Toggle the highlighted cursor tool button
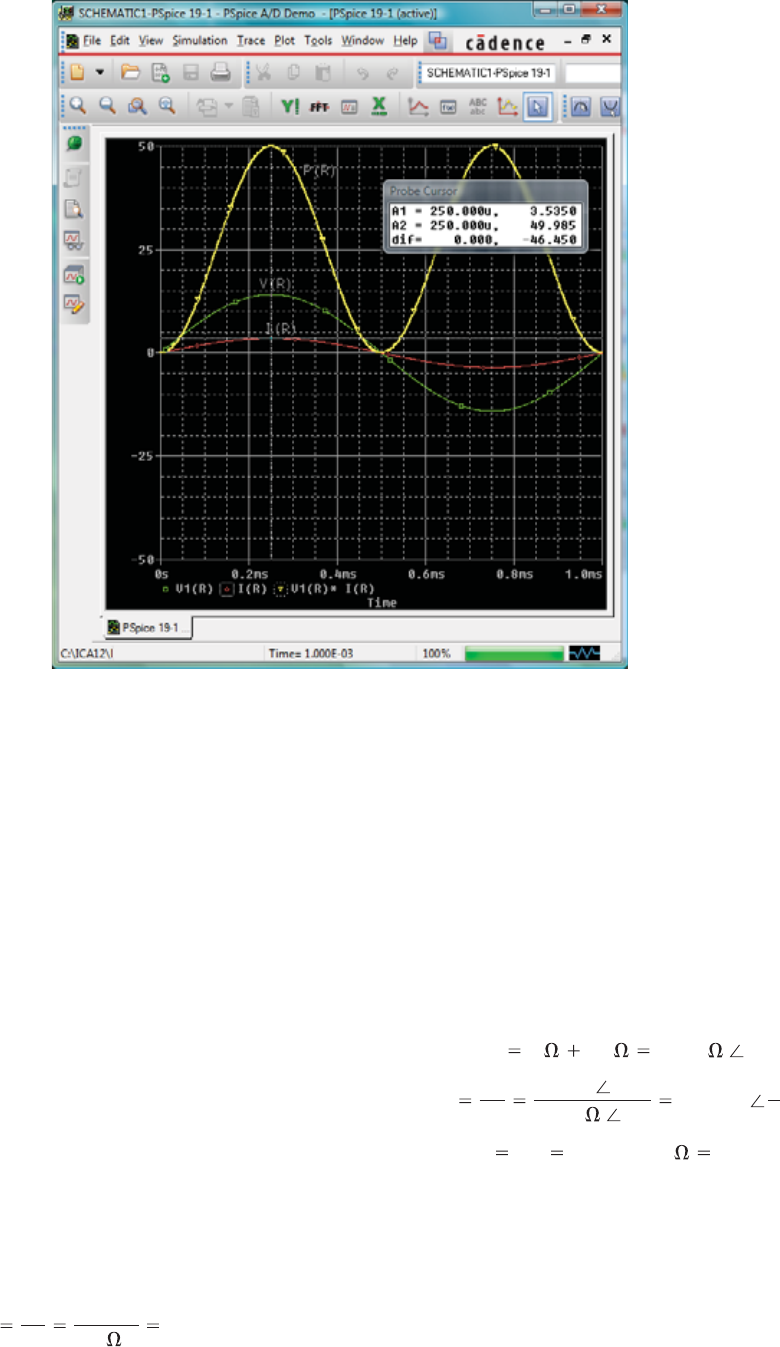The image size is (780, 1347). 538,106
